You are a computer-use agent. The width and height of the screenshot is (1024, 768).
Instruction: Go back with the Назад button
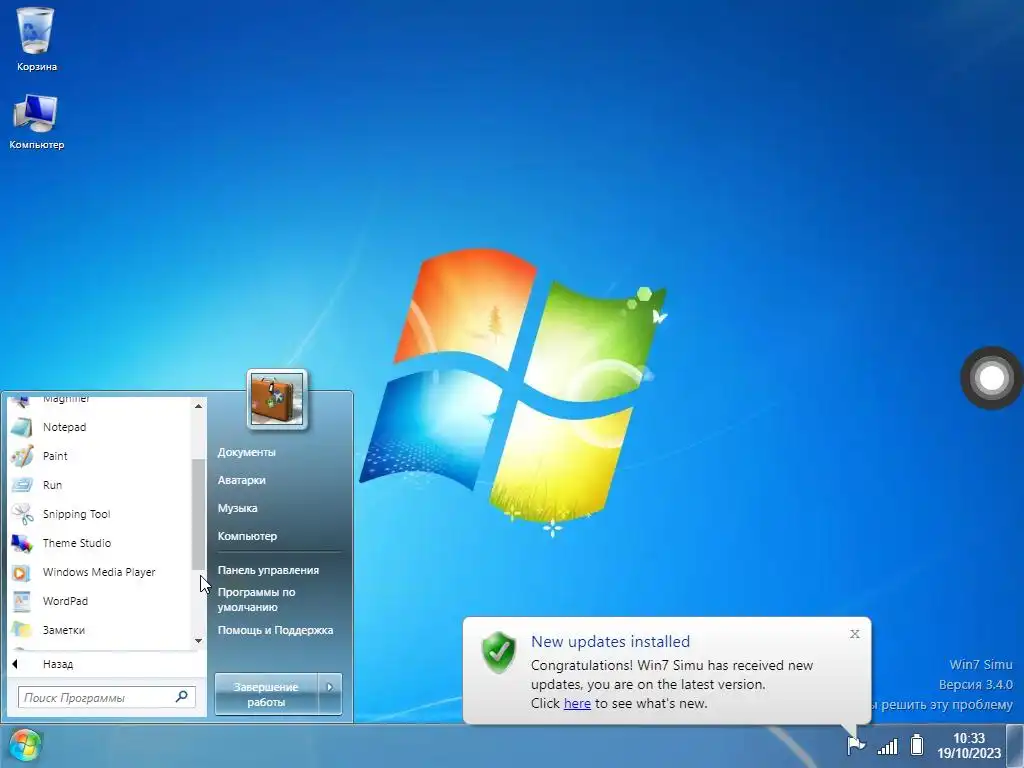106,664
